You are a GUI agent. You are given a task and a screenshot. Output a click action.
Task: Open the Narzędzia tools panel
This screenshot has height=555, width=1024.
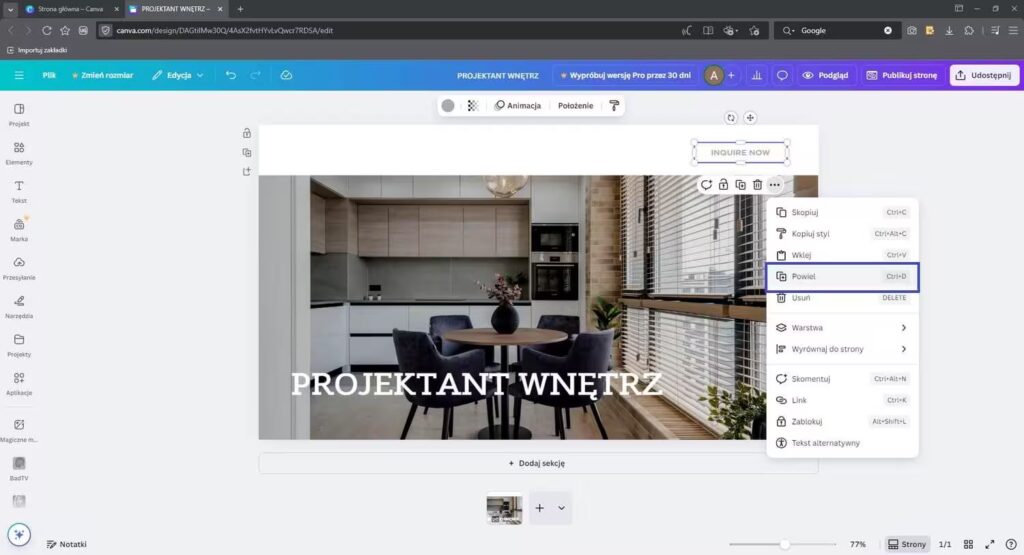19,307
